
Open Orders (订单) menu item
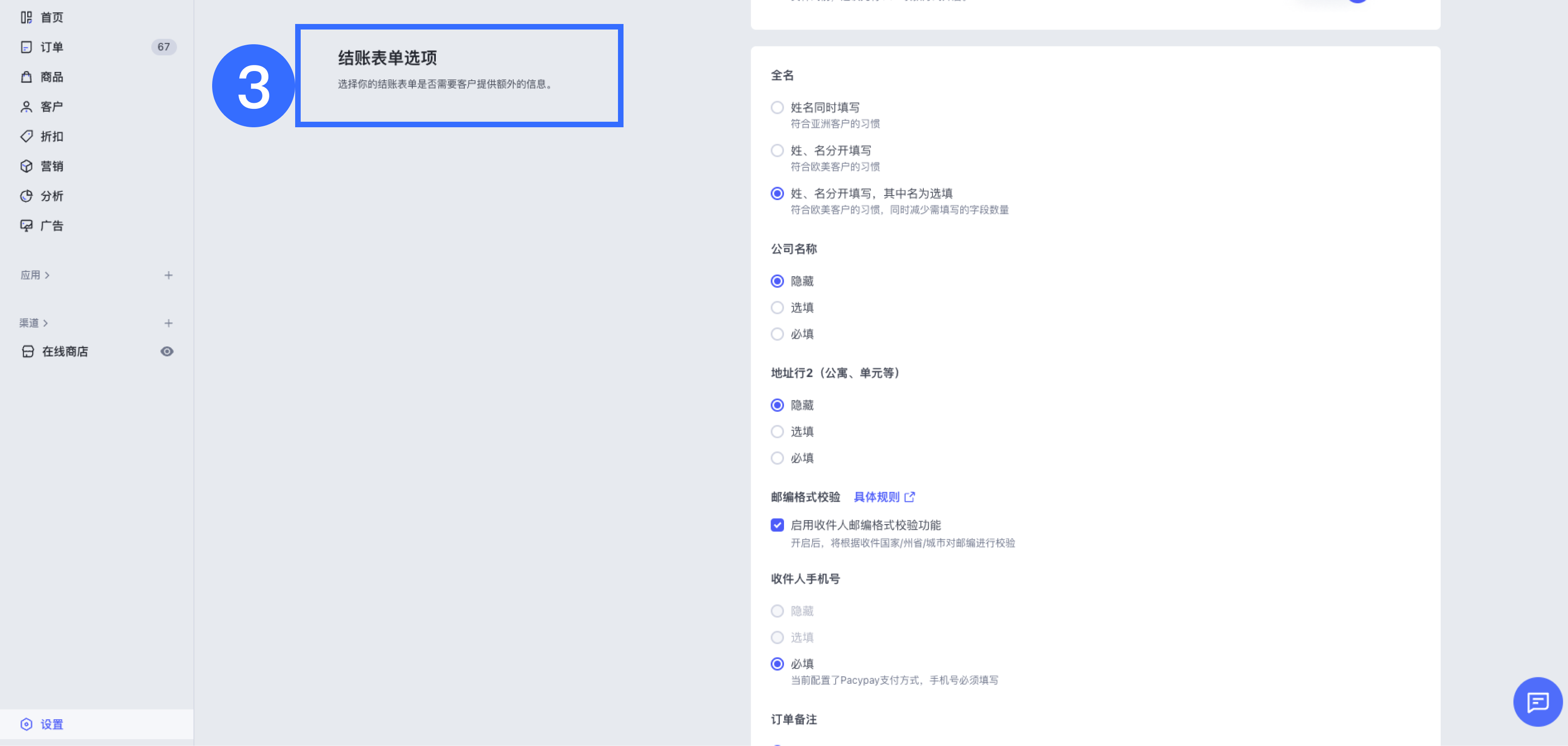52,47
